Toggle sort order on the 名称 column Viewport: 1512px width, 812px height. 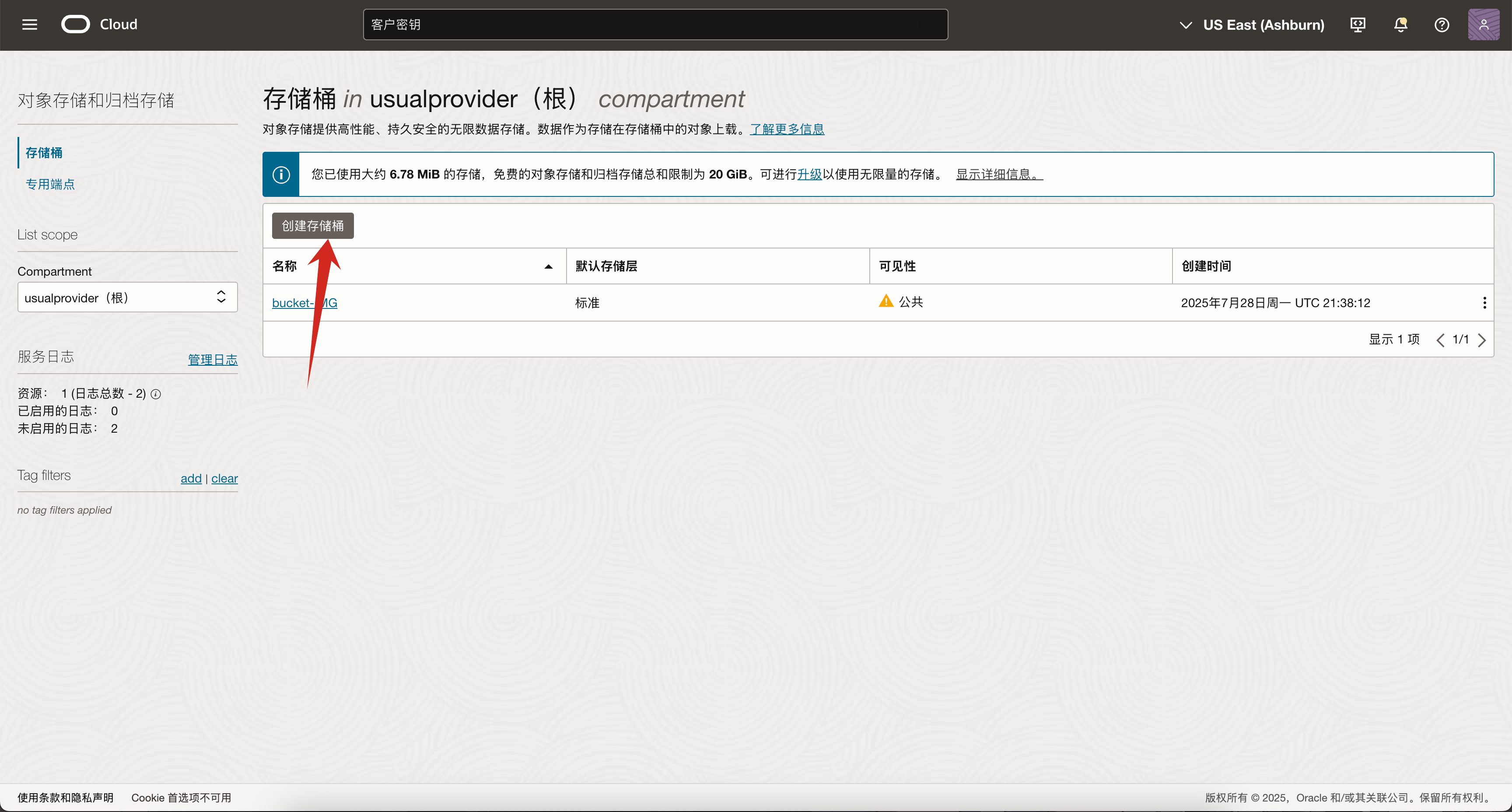pos(548,266)
